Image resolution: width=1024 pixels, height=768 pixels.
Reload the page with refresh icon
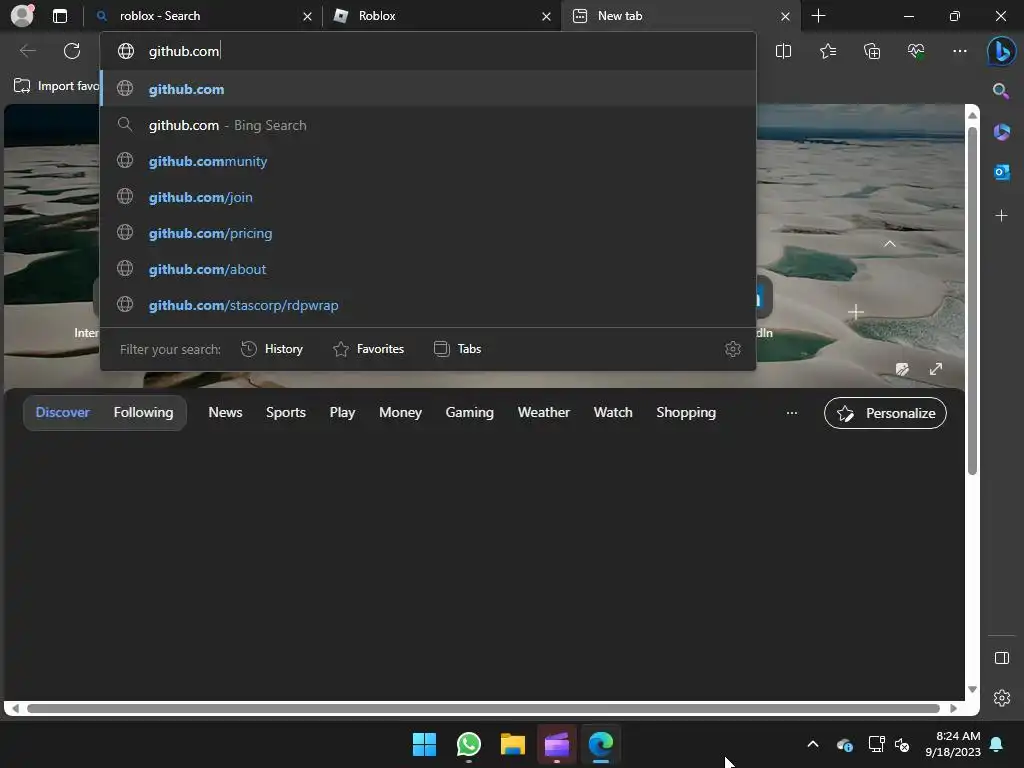pyautogui.click(x=72, y=51)
